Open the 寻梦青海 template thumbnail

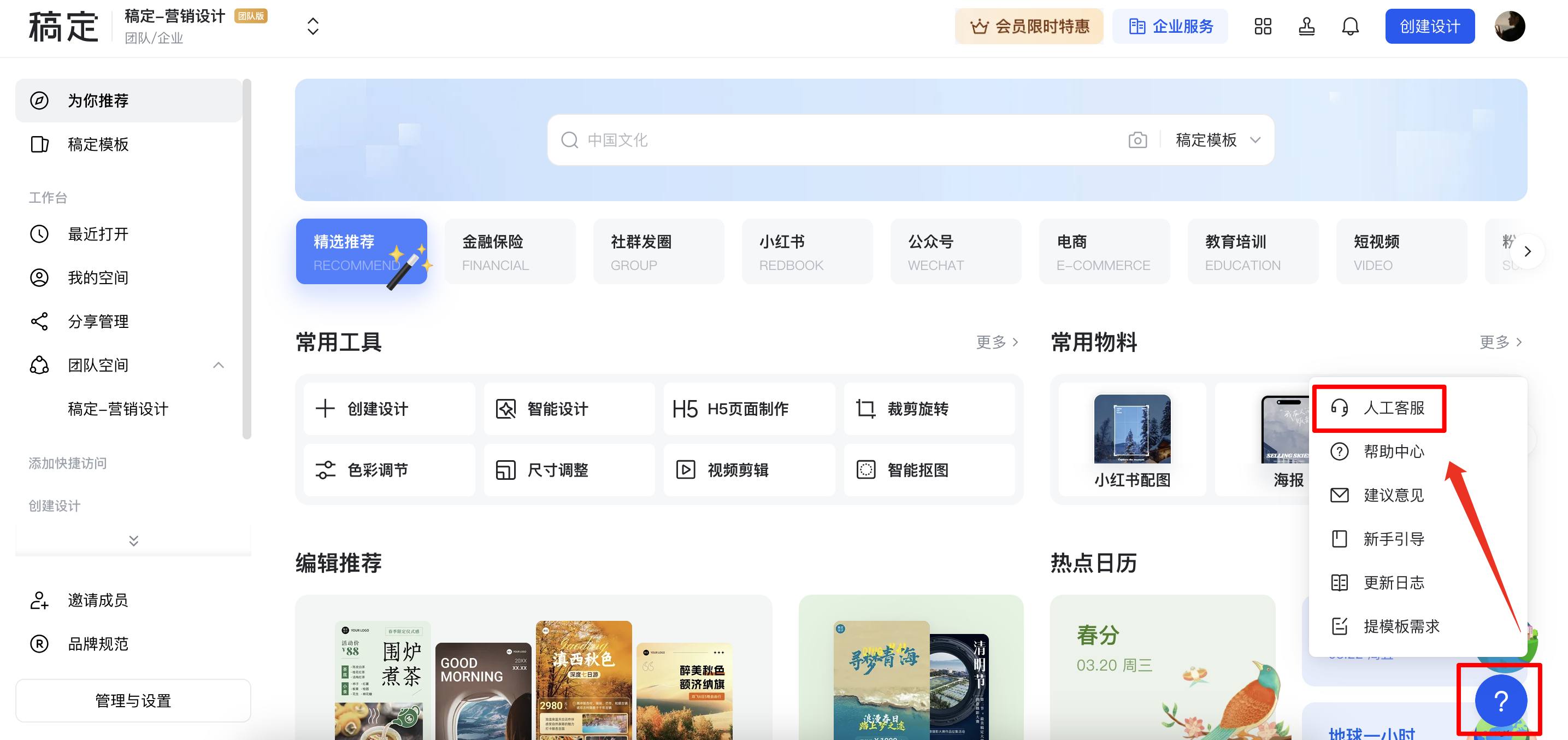(x=881, y=680)
